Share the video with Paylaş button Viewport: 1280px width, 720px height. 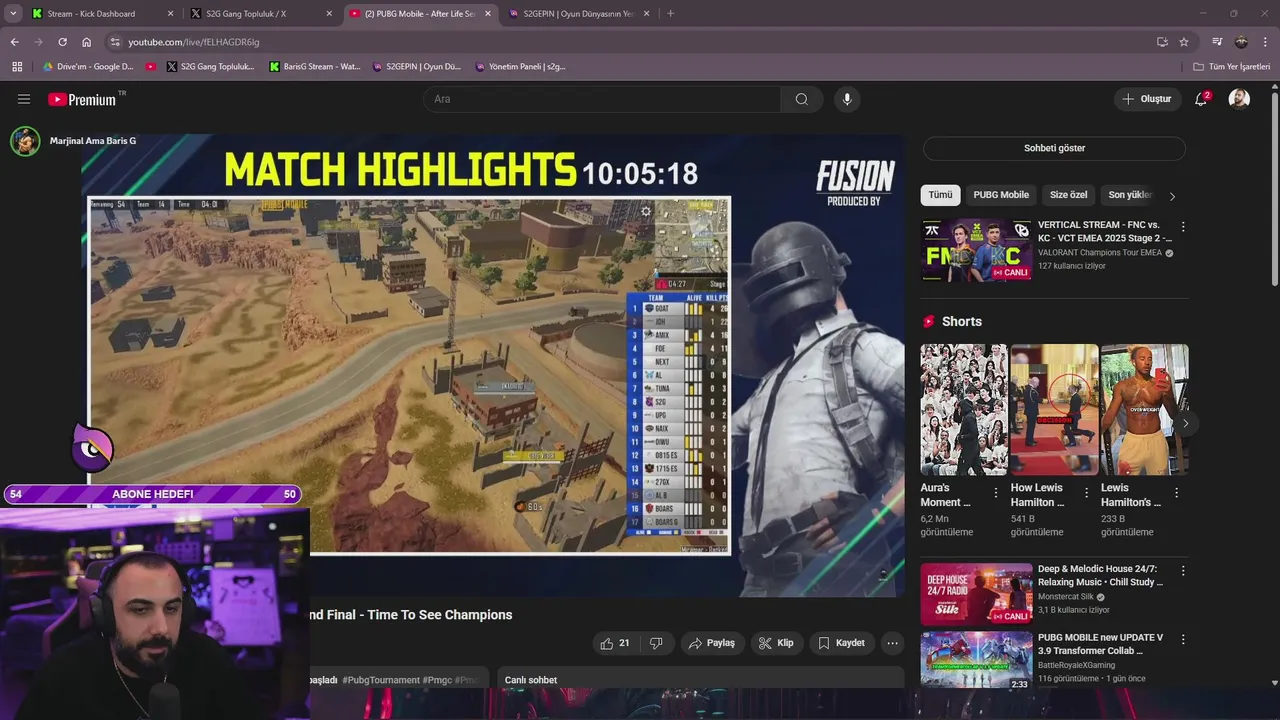pyautogui.click(x=712, y=643)
